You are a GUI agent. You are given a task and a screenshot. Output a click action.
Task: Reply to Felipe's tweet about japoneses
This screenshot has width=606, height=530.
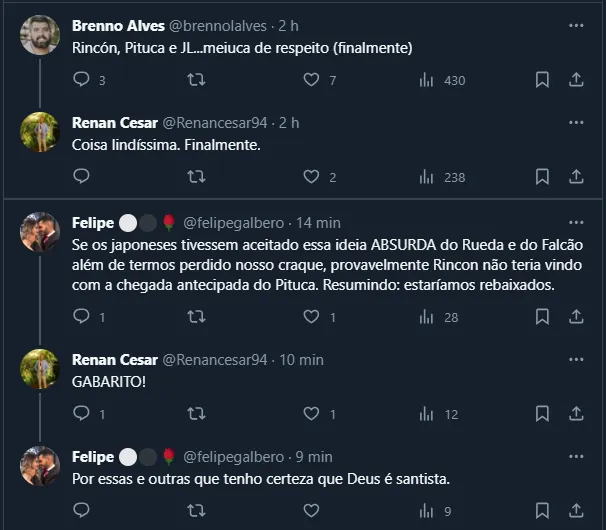point(82,317)
